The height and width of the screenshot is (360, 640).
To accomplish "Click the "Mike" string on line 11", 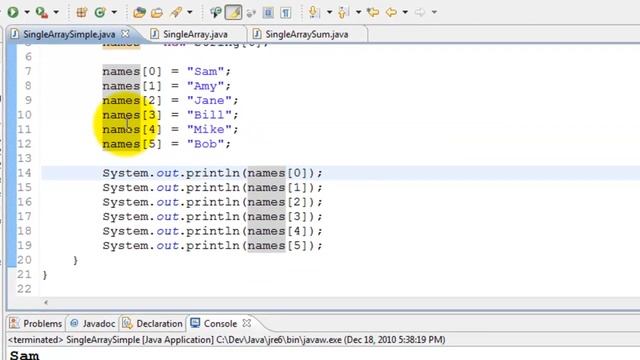I will click(x=209, y=129).
